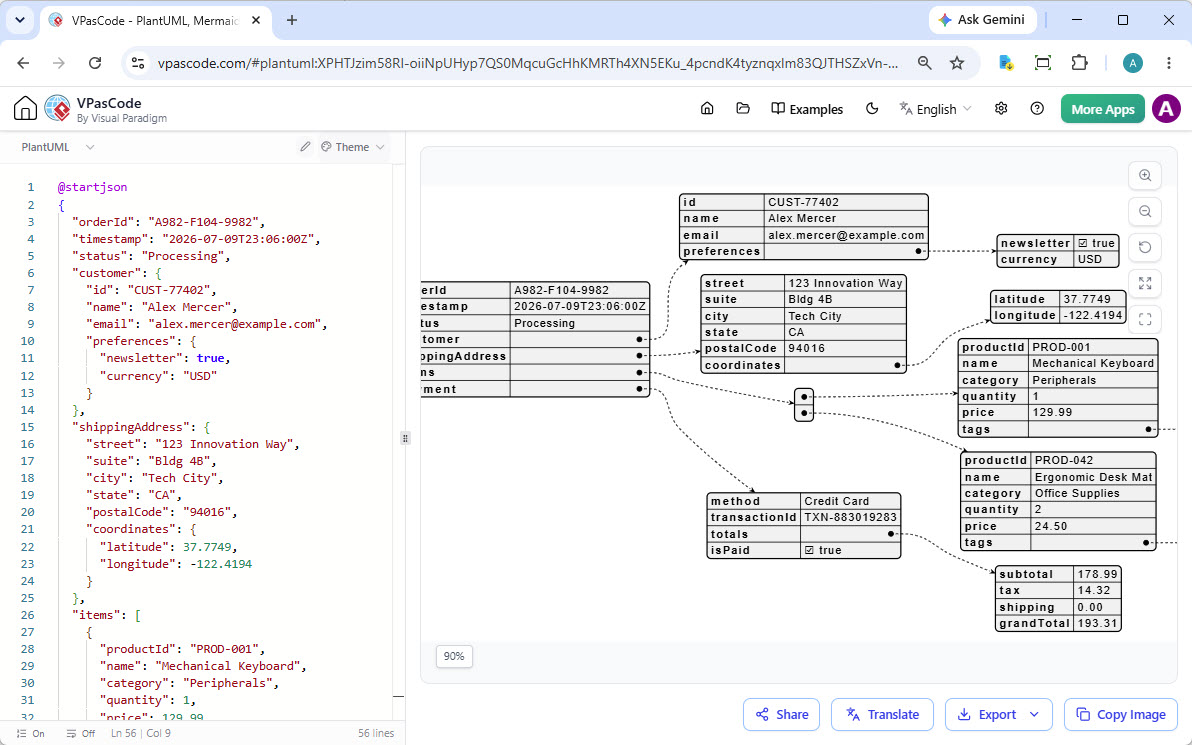Open the Theme dropdown
Viewport: 1192px width, 745px height.
pyautogui.click(x=352, y=147)
